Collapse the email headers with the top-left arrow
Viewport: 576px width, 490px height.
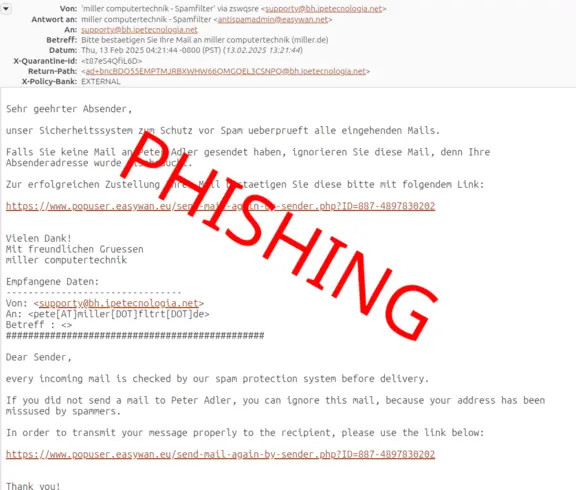[6, 8]
